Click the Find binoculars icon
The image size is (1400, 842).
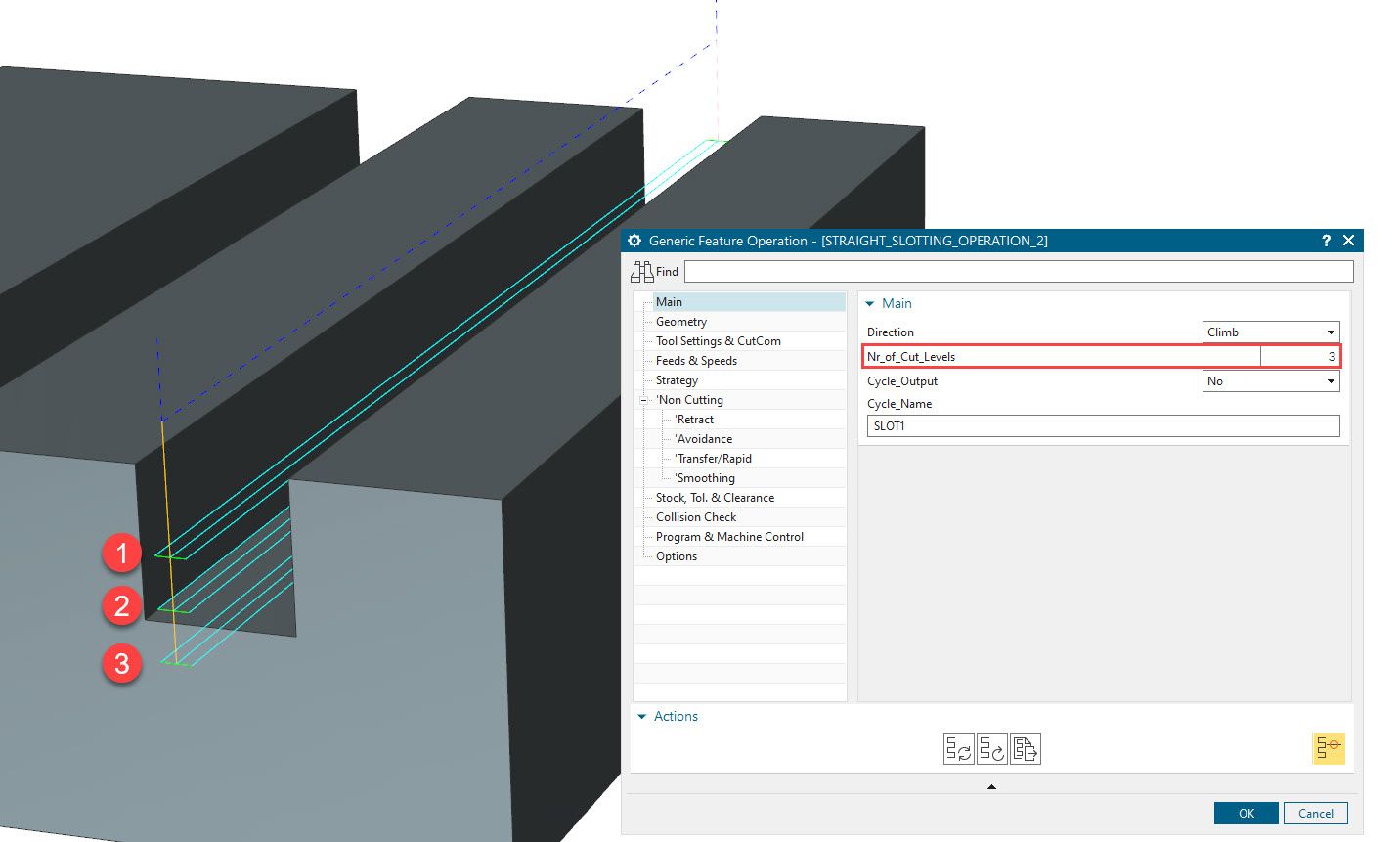(644, 271)
